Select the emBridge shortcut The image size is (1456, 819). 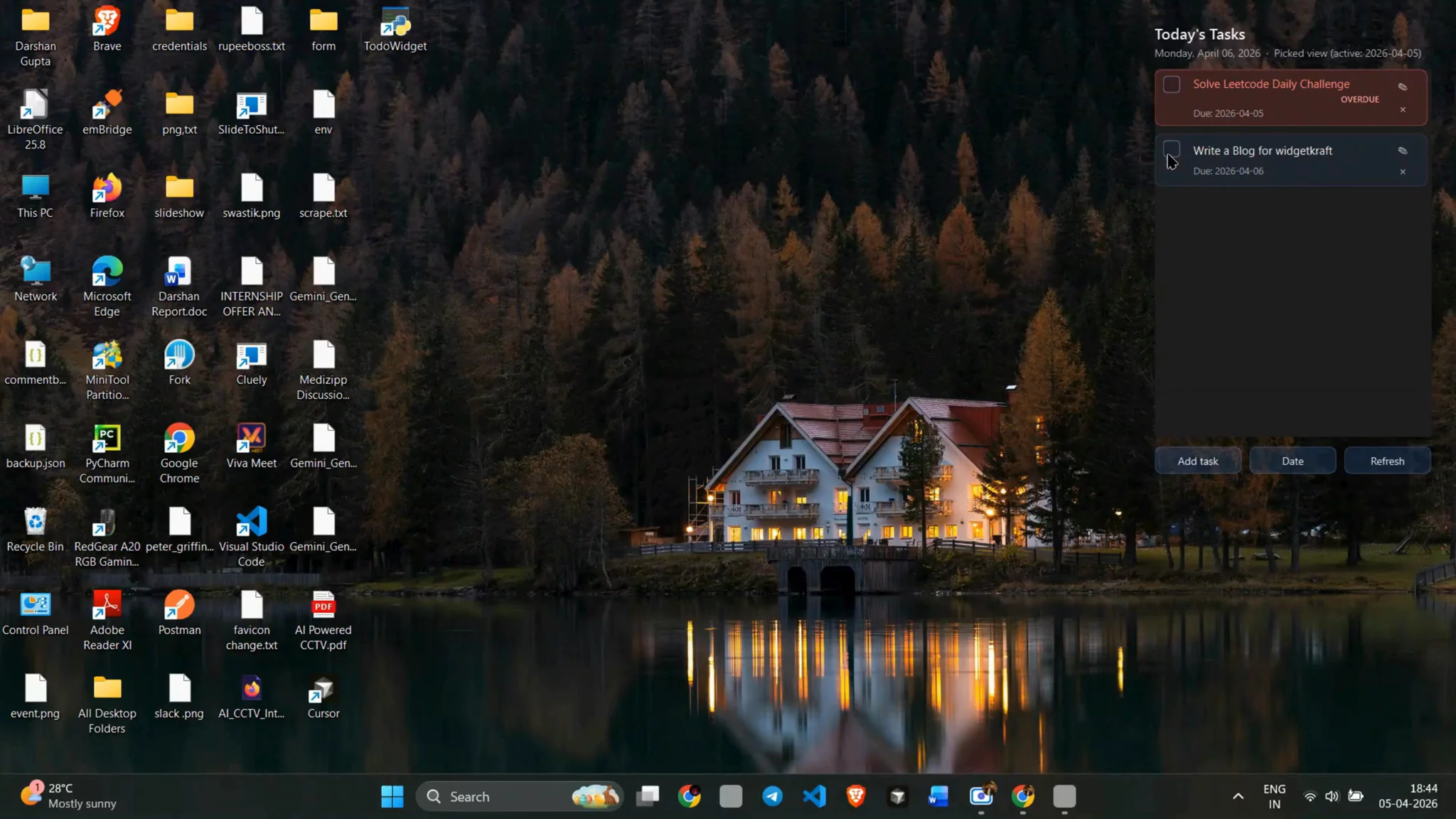[x=107, y=114]
